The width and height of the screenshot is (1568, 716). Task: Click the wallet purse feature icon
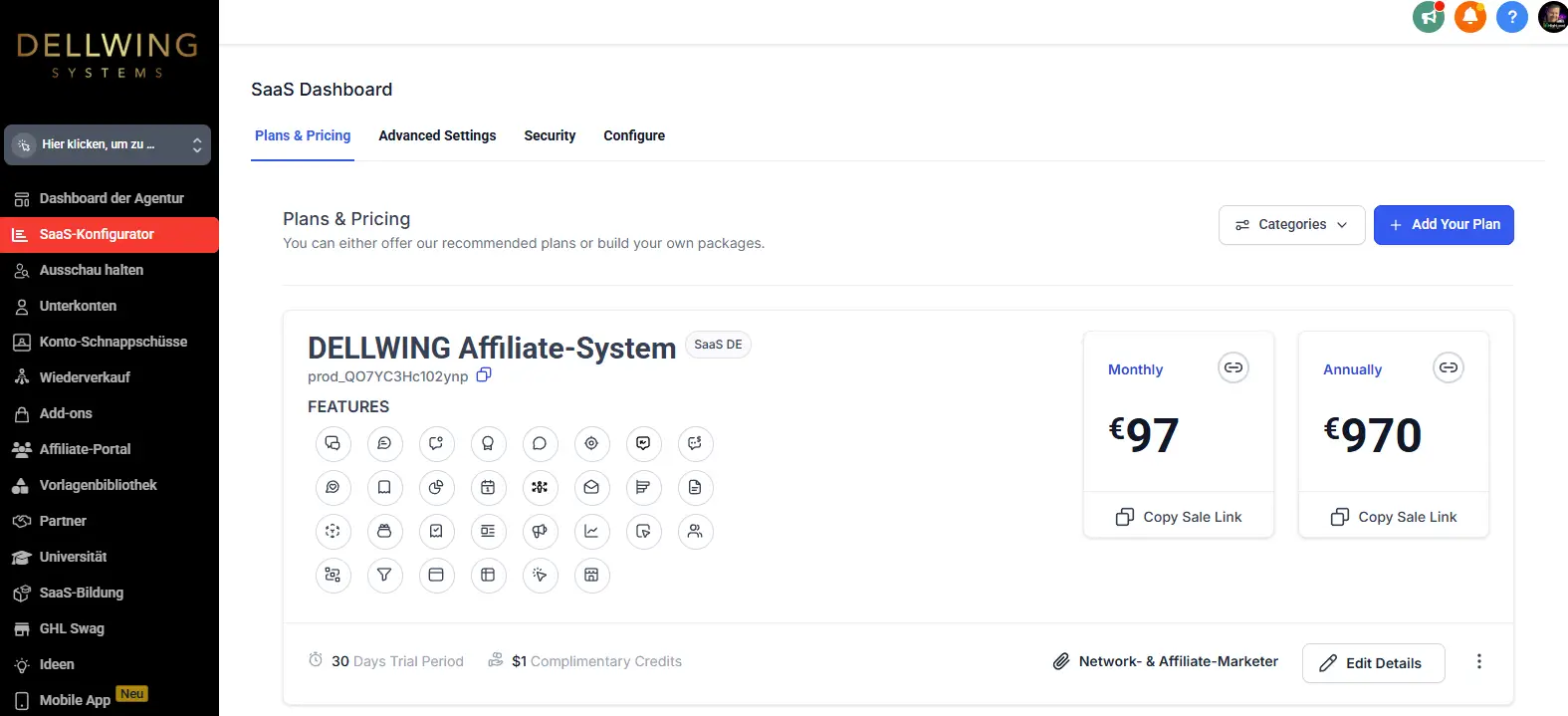[384, 532]
